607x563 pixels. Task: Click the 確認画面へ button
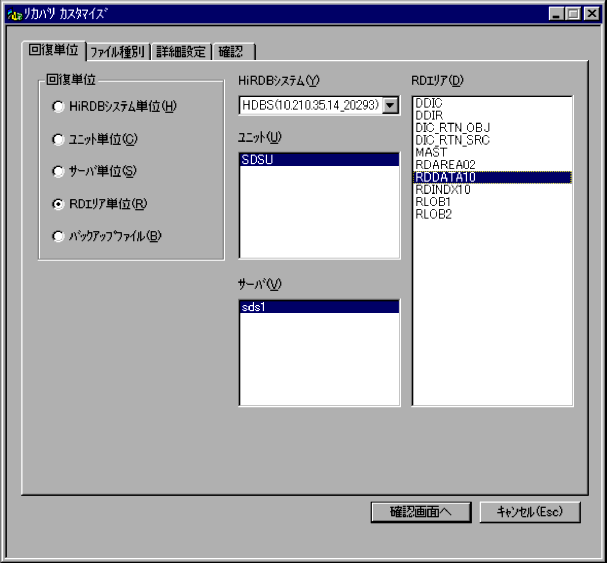421,512
